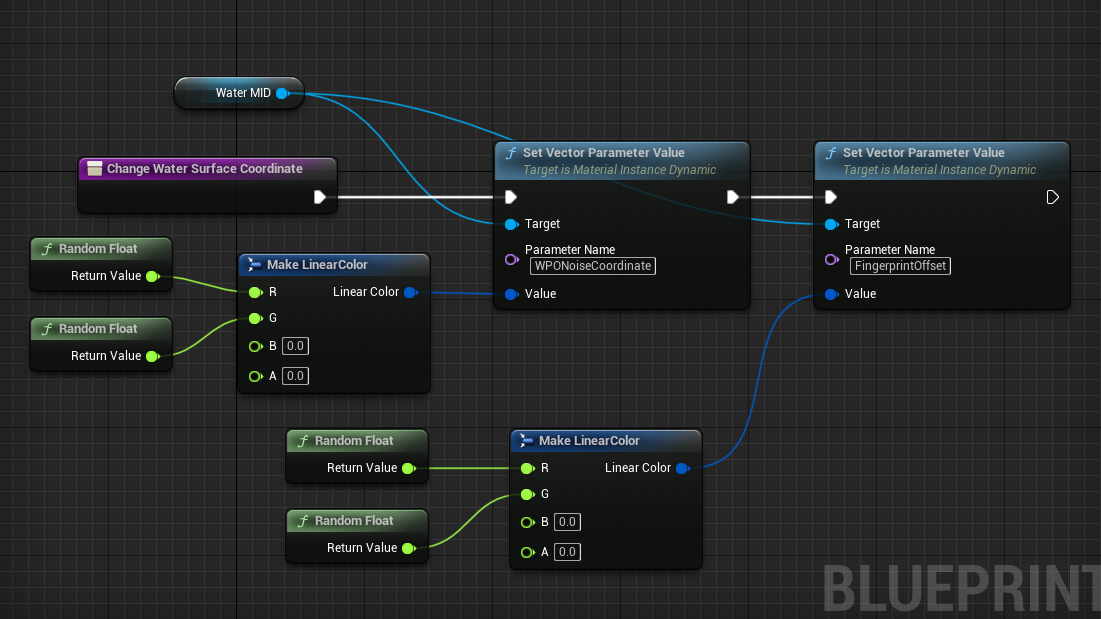Click Target pin on FingerprintOffset Set Vector node
This screenshot has width=1101, height=619.
tap(831, 225)
